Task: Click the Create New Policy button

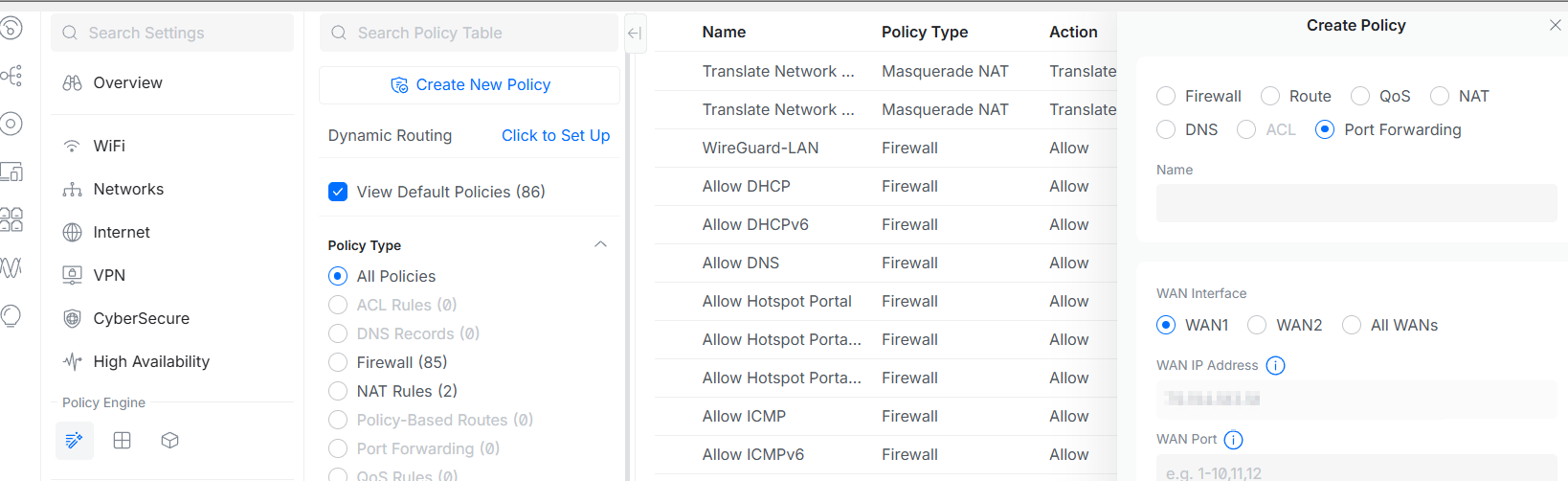Action: pos(470,85)
